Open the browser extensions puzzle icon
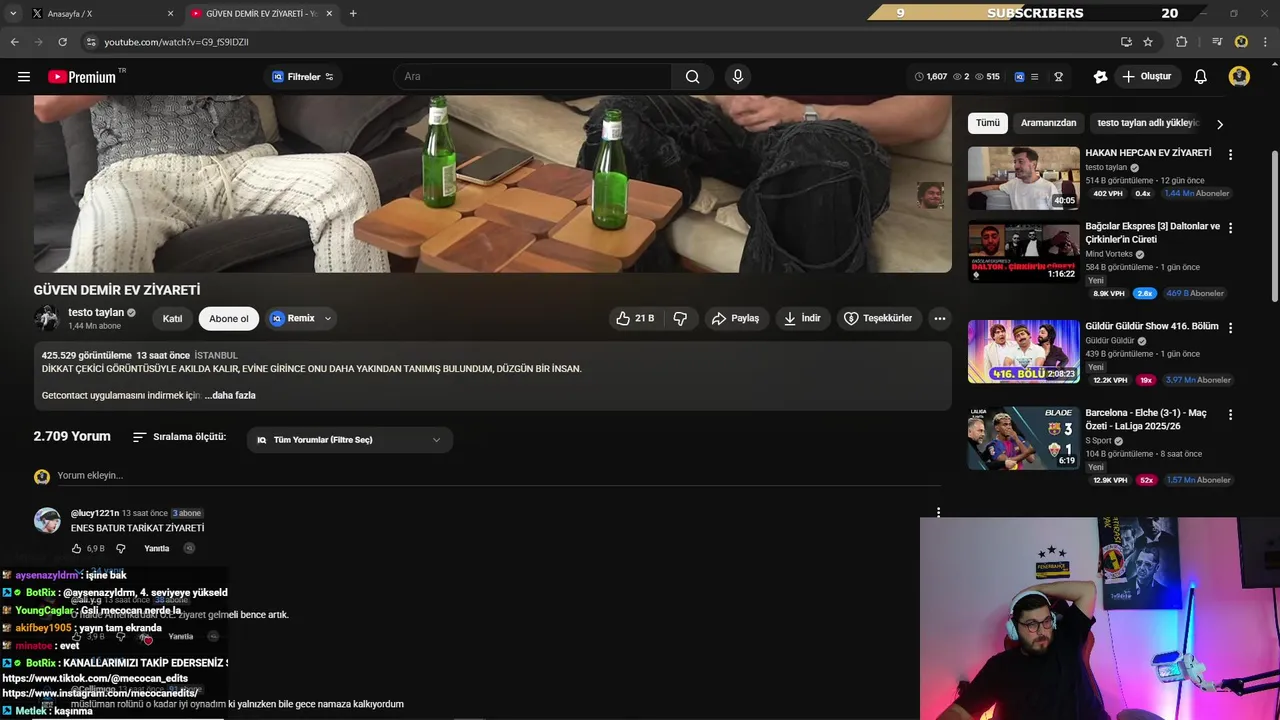1280x720 pixels. click(1181, 42)
